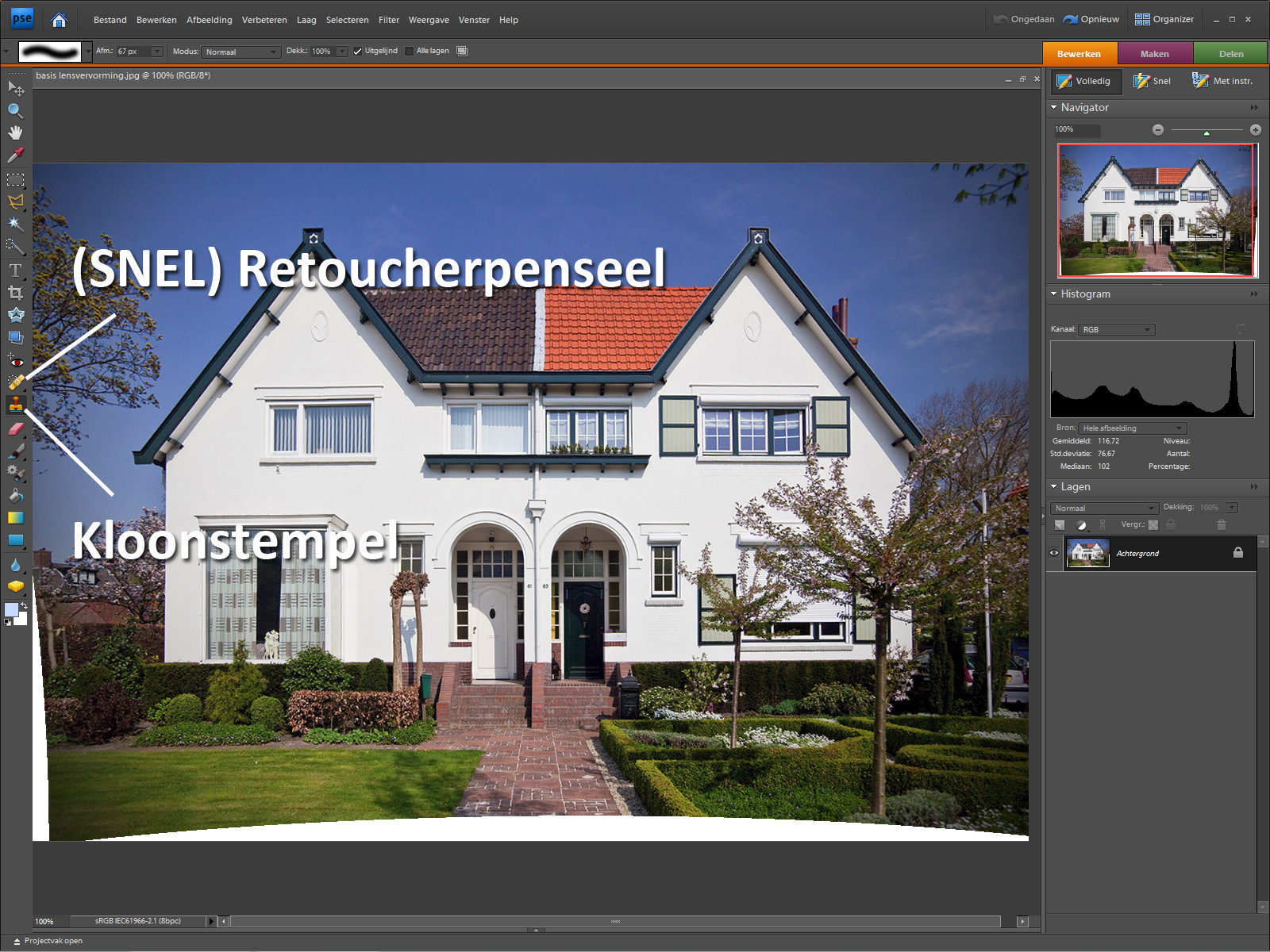
Task: Hide the Achtergrond layer via eye icon
Action: tap(1054, 553)
